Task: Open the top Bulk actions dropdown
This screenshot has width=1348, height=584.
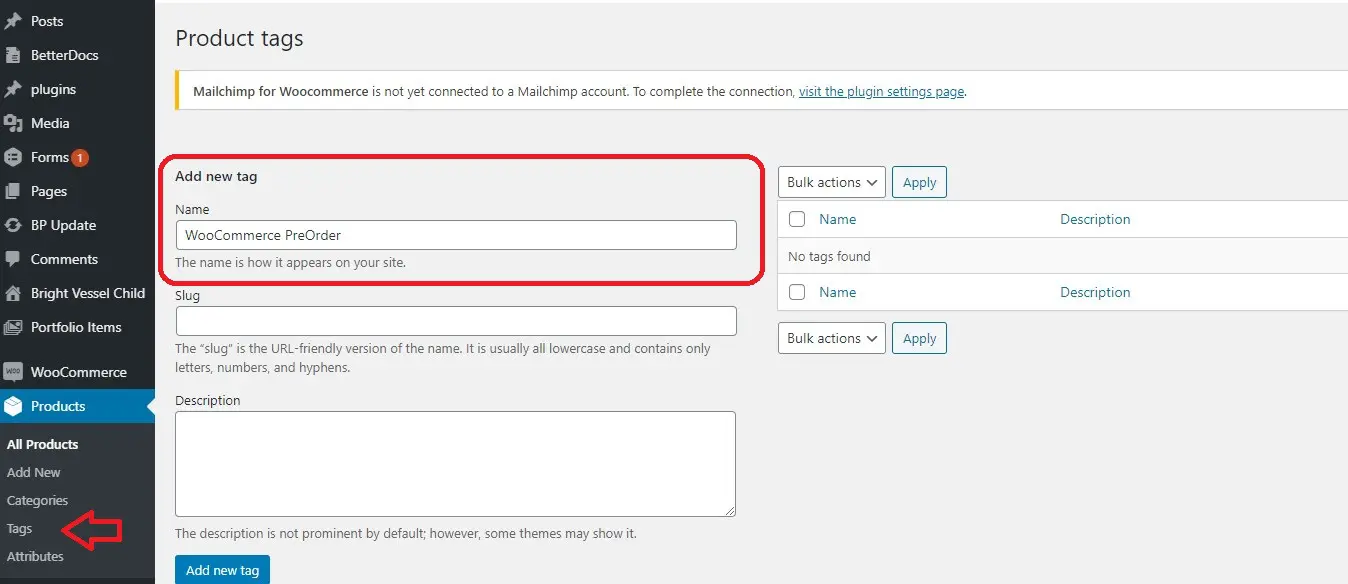Action: [x=831, y=182]
